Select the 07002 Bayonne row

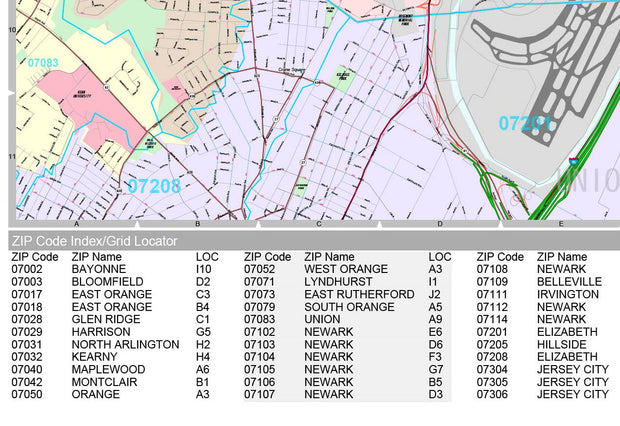[x=110, y=270]
